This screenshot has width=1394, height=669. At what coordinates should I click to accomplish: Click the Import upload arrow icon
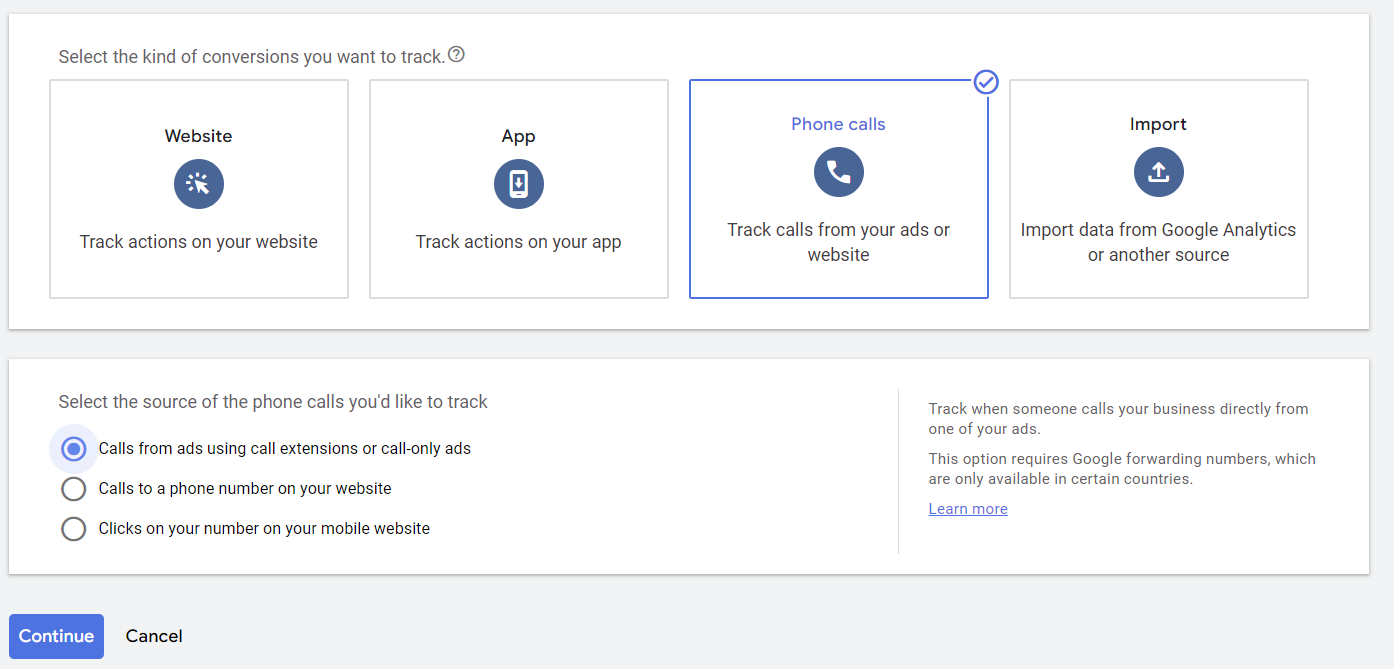(x=1159, y=172)
